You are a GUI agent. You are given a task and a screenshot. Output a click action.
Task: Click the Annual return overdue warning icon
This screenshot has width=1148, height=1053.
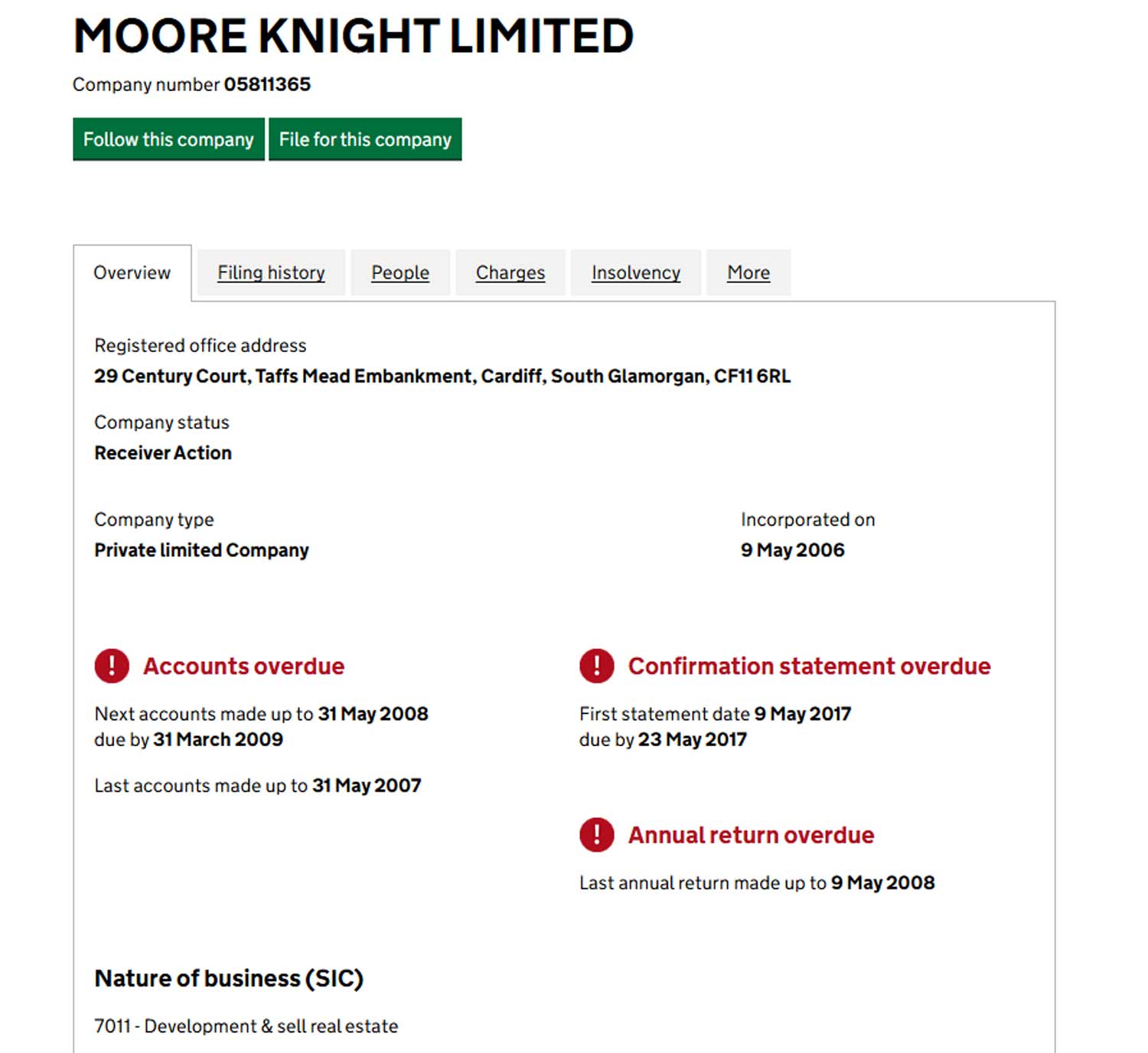click(x=597, y=835)
